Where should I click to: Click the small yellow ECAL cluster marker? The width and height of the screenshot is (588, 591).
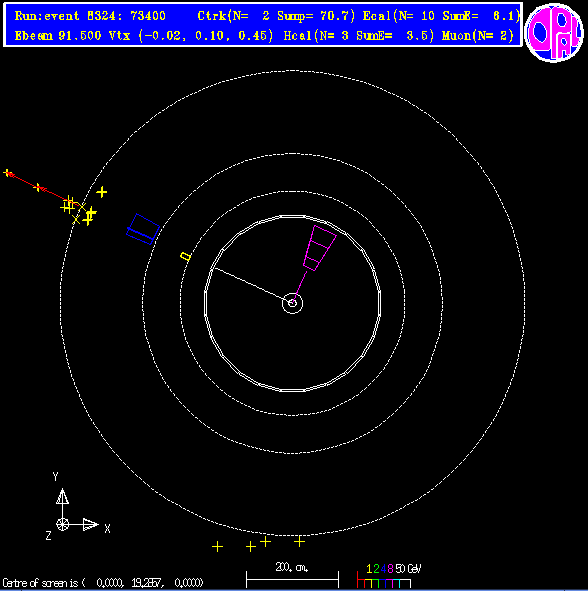coord(185,257)
